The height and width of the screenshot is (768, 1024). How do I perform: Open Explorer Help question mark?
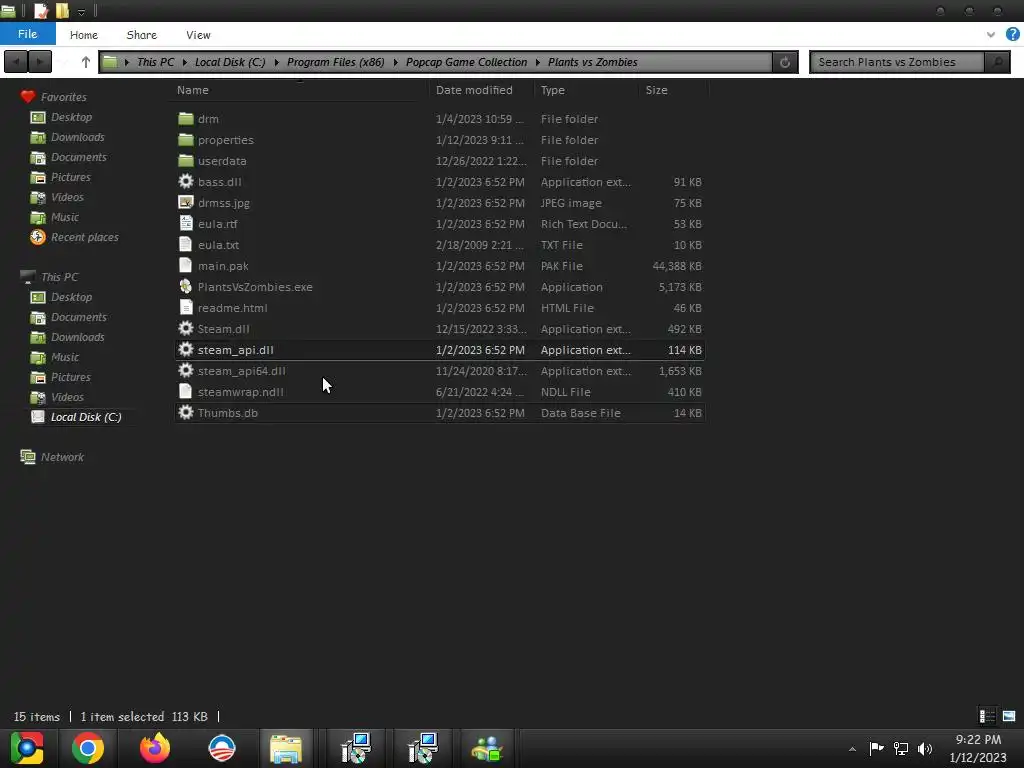[x=1012, y=35]
